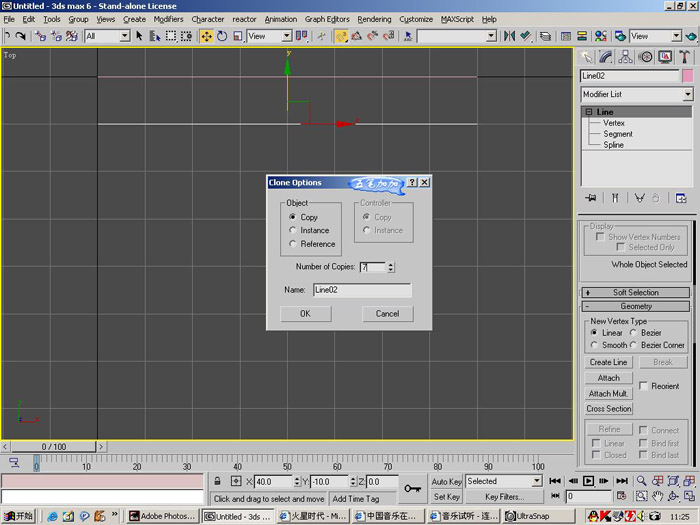Screen dimensions: 700x525
Task: Activate Select and Scale tool
Action: coord(238,36)
